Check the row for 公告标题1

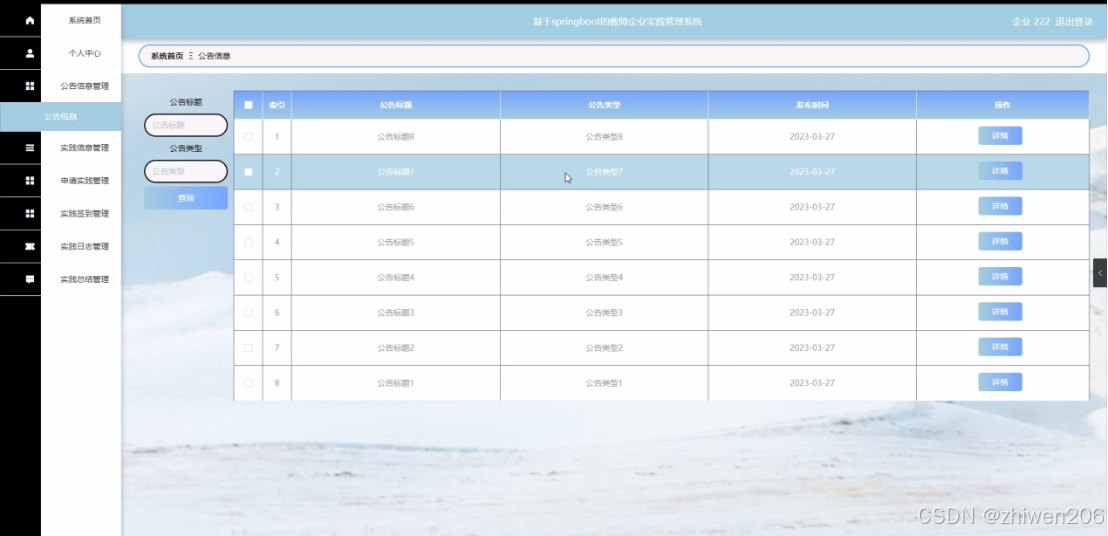point(248,383)
